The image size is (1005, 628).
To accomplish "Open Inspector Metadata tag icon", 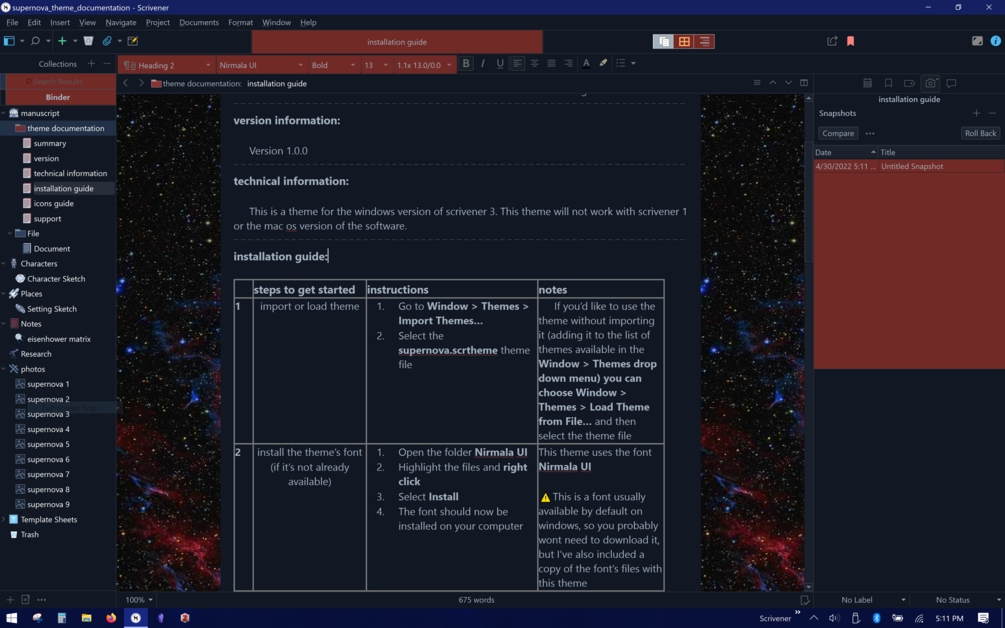I will click(x=909, y=83).
